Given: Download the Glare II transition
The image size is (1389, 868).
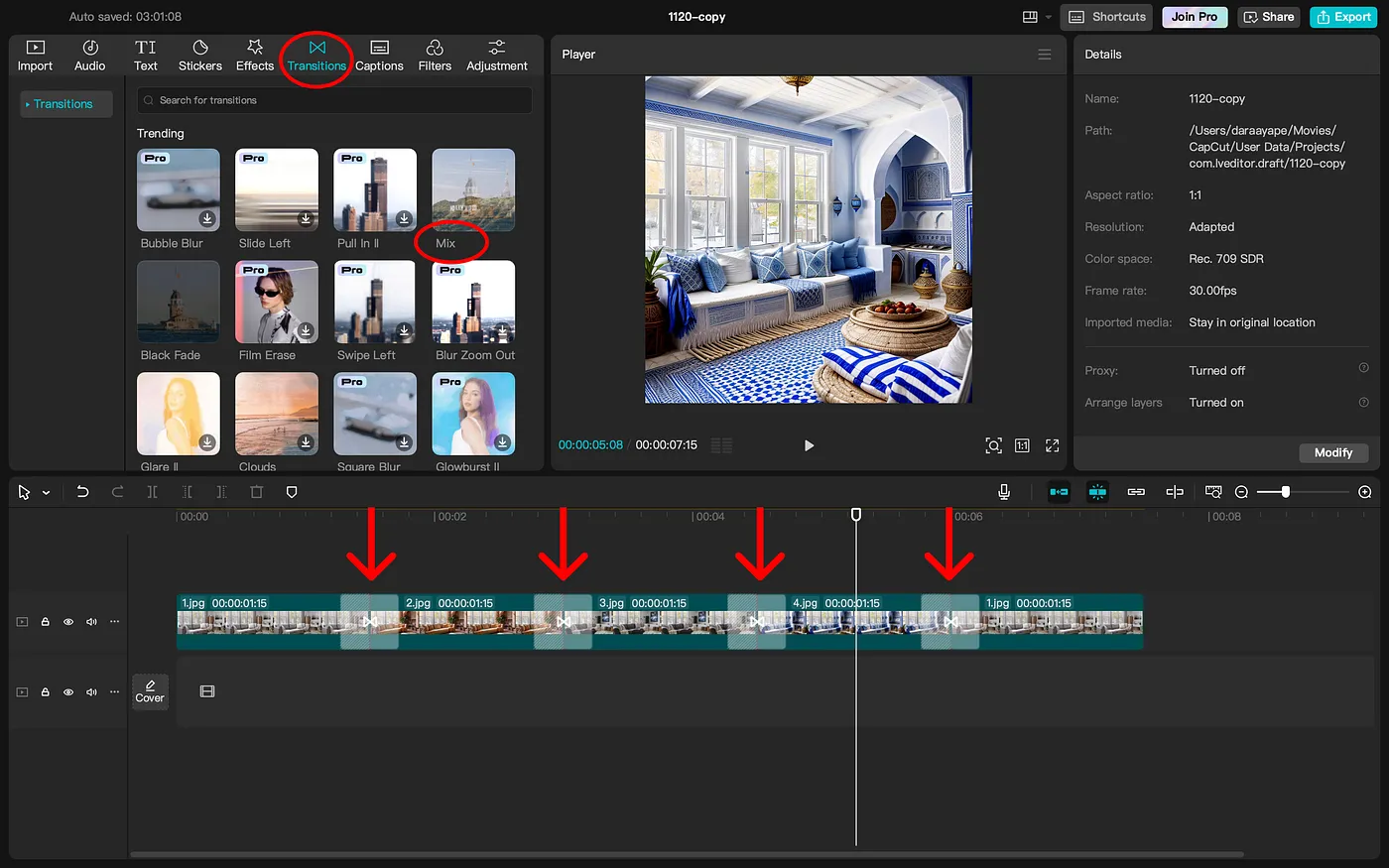Looking at the screenshot, I should pos(207,442).
